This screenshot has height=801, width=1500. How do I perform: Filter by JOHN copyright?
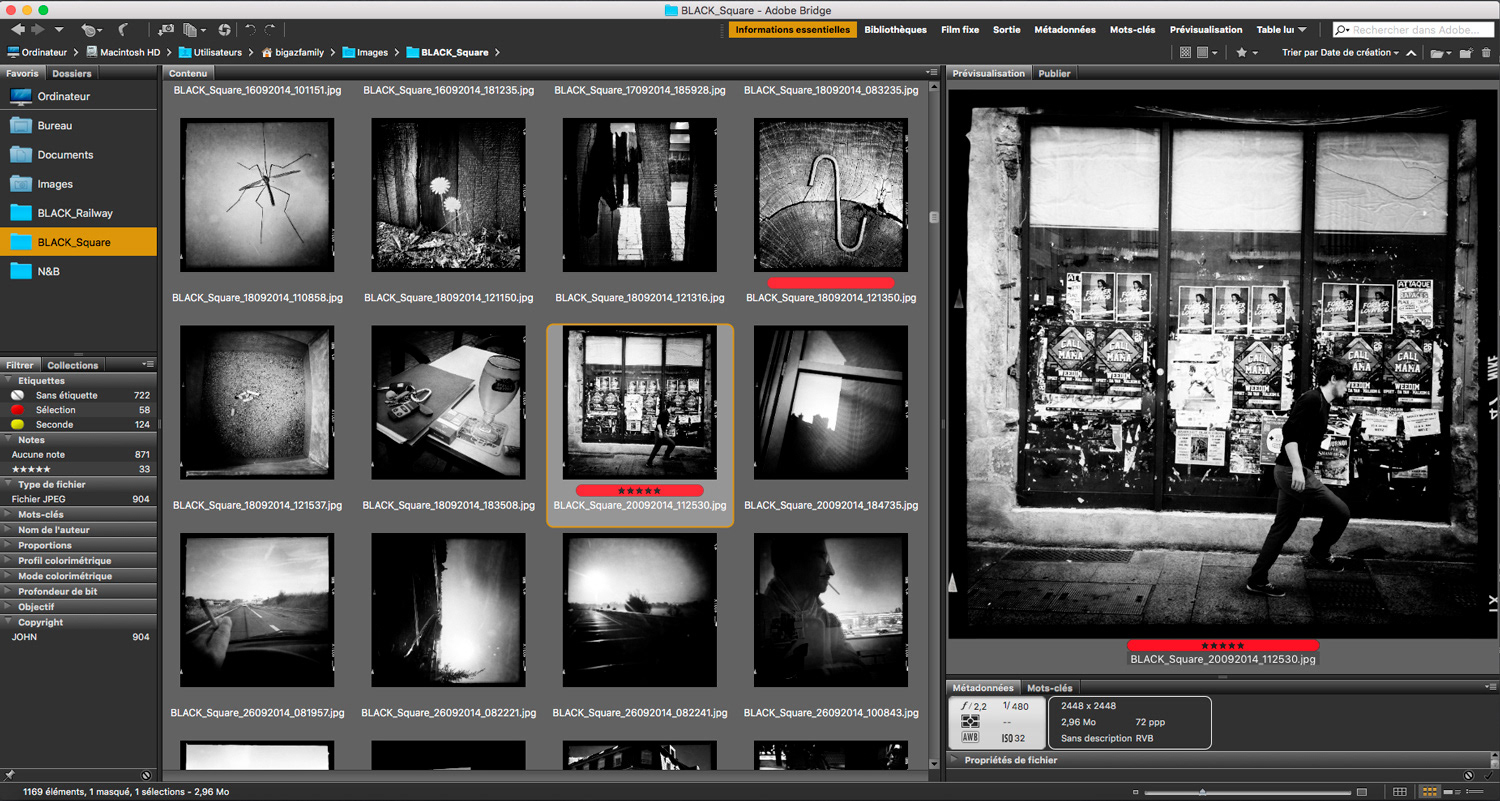click(78, 637)
